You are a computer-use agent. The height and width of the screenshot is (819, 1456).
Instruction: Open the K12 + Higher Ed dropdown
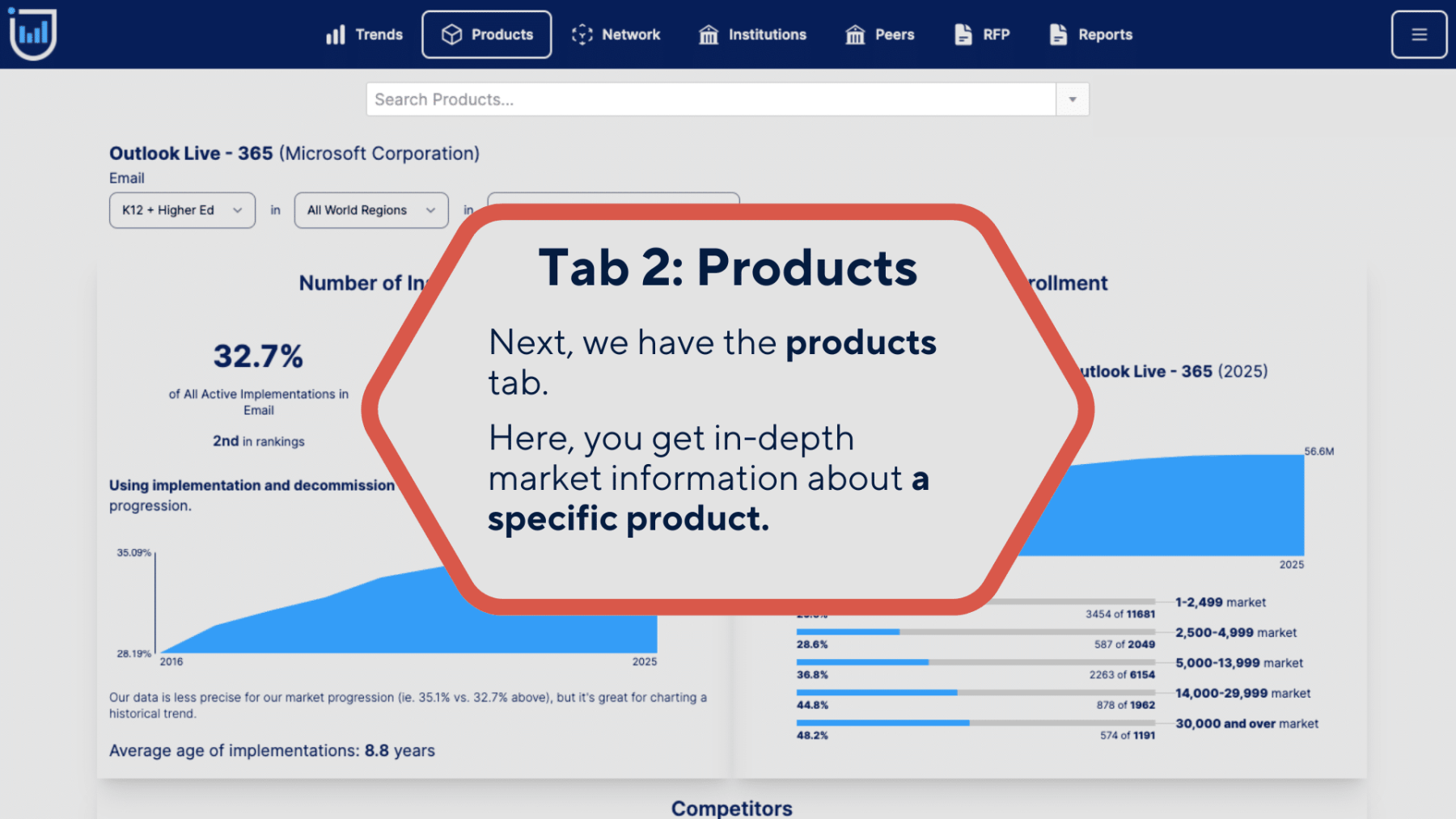[x=182, y=210]
